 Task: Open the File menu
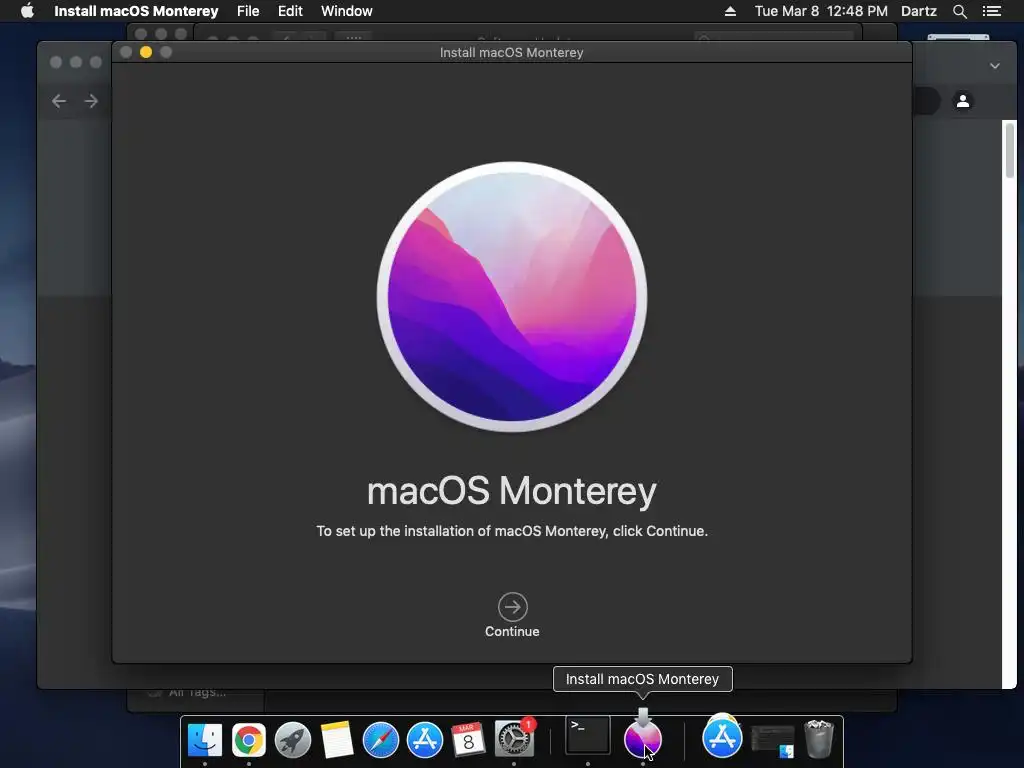coord(248,11)
